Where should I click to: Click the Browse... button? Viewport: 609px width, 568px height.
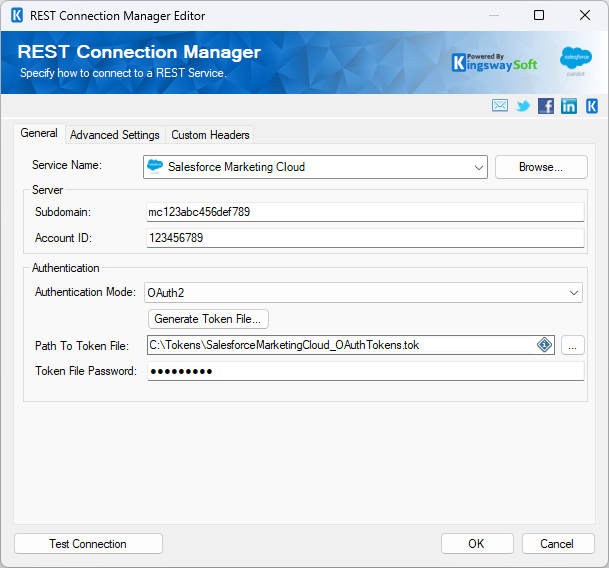tap(541, 167)
